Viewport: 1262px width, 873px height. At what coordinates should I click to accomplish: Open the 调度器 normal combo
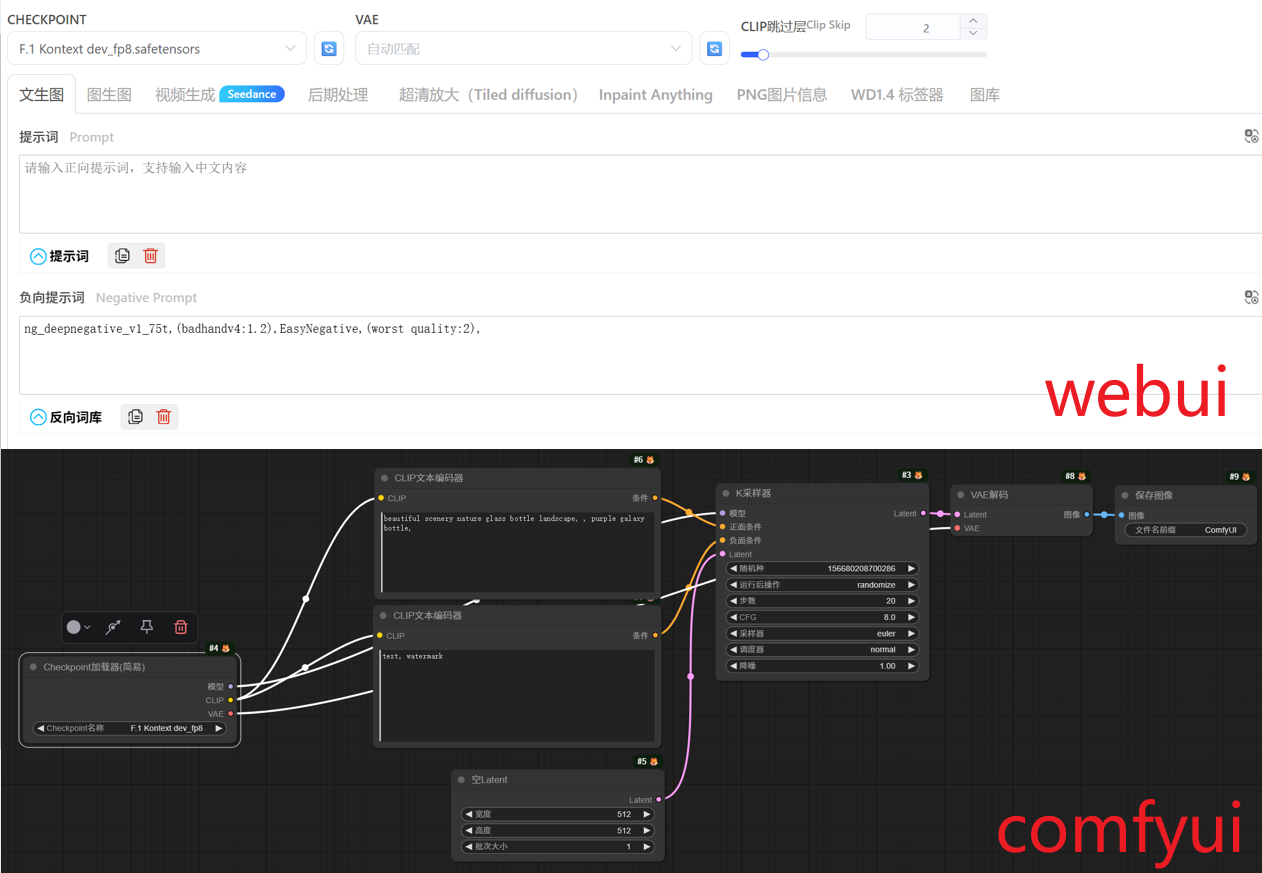click(822, 649)
